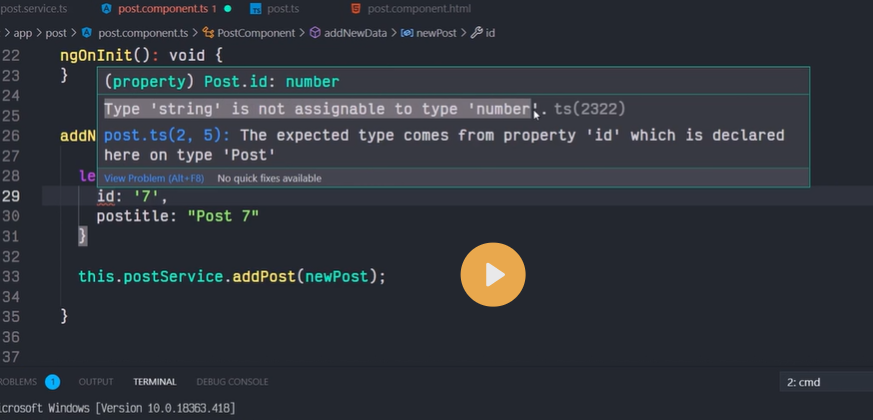Click the "Post 7" string on line 30
Screen dimensions: 873x420
click(x=223, y=216)
